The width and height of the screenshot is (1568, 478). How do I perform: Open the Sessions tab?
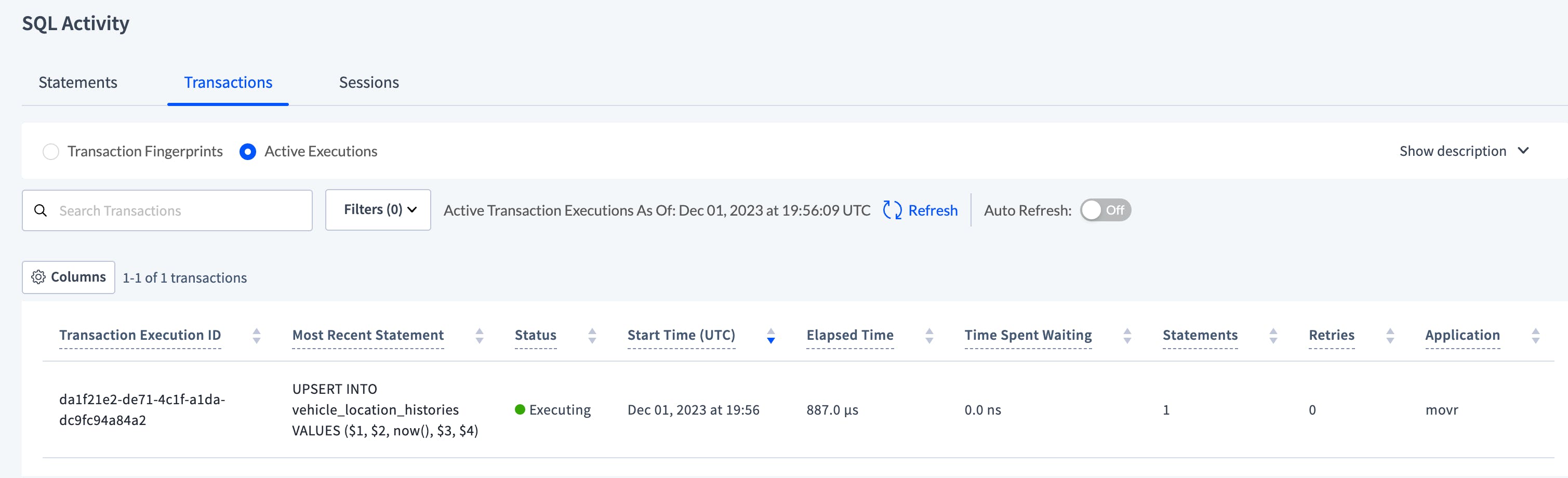(x=368, y=82)
